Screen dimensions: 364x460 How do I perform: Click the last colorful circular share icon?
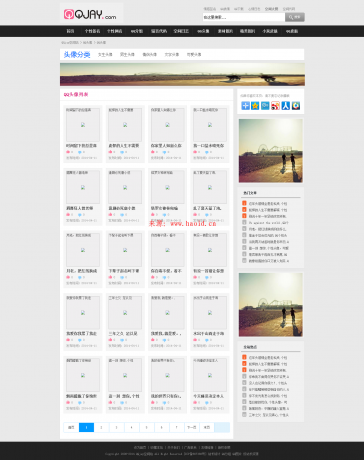pos(296,106)
